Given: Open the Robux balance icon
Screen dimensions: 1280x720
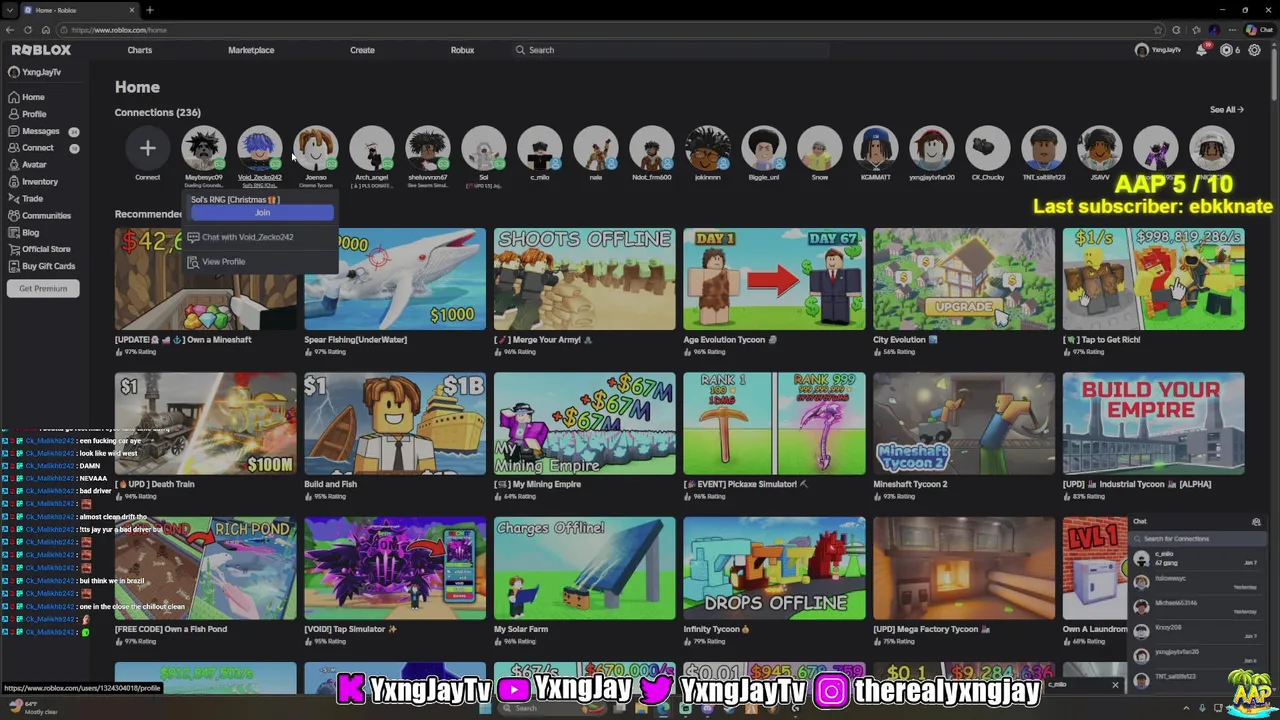Looking at the screenshot, I should (1226, 50).
